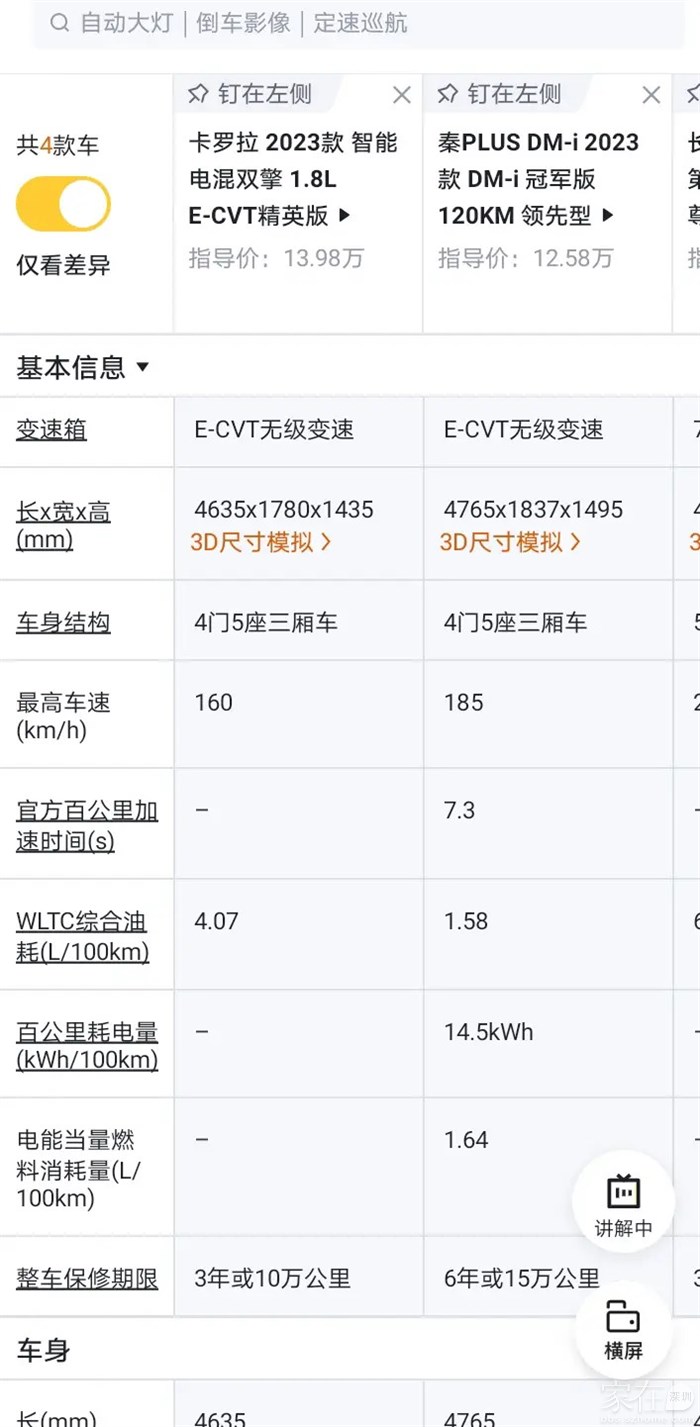Open the 百公里耗电量 term explanation
The height and width of the screenshot is (1427, 700).
click(x=87, y=1046)
